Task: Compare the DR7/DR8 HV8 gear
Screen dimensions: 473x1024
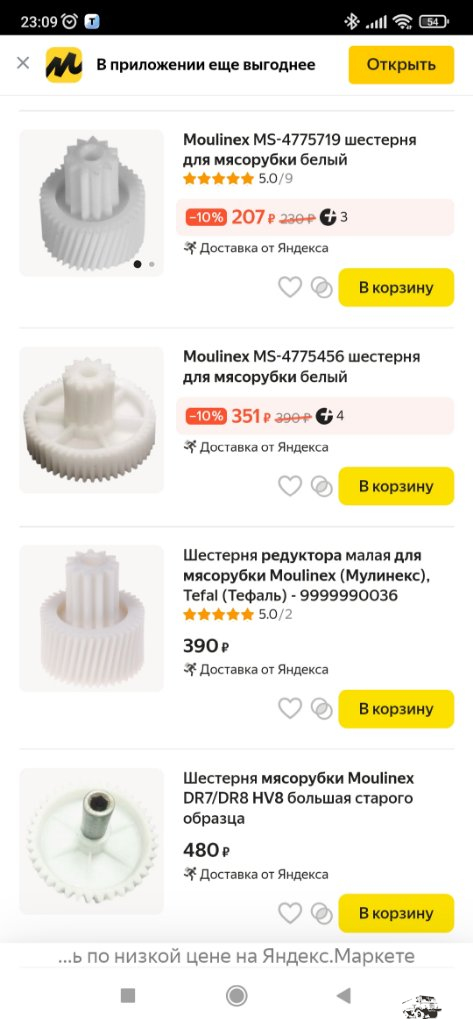Action: [x=321, y=913]
